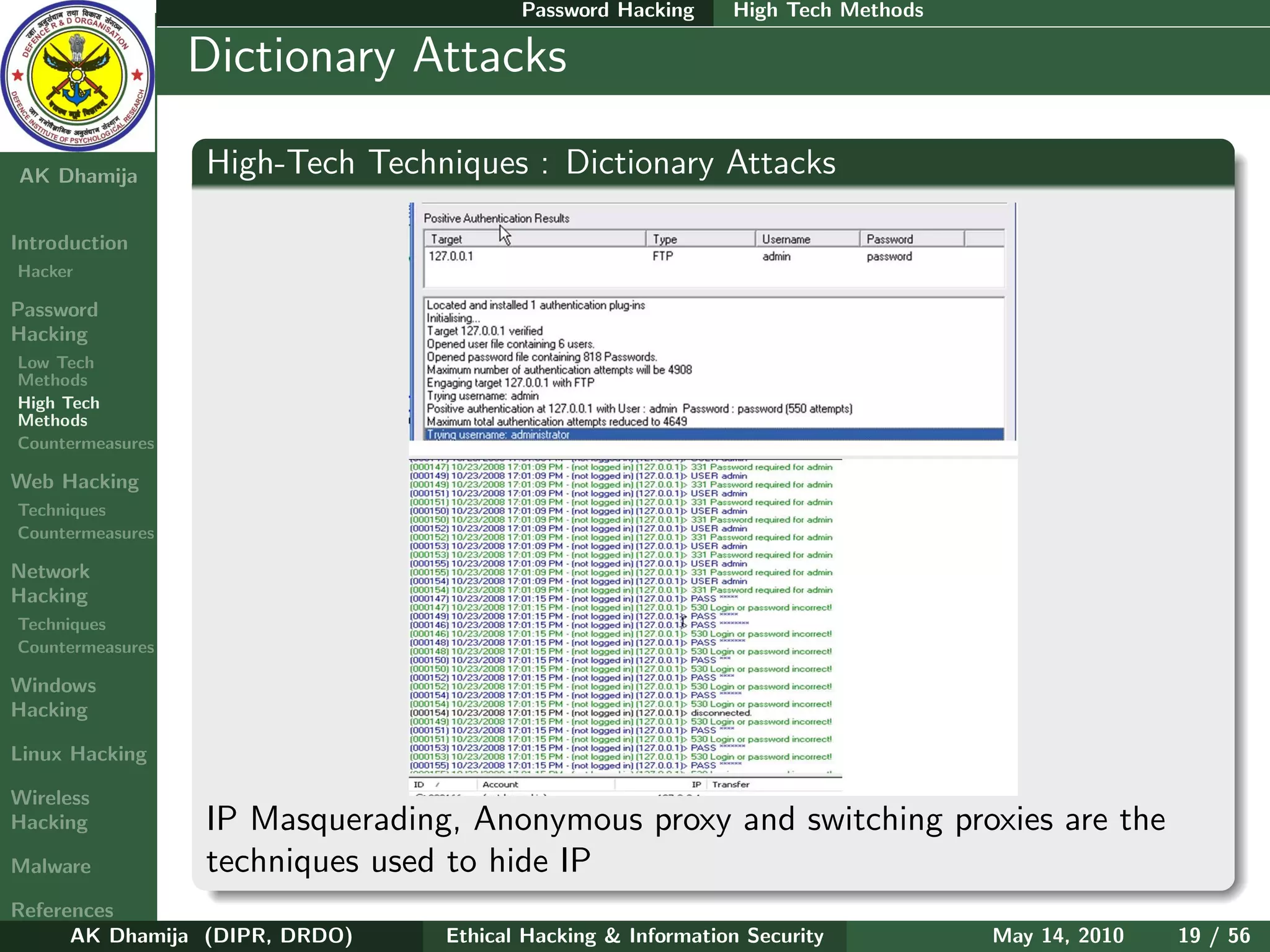Click High Tech Methods header tab
The image size is (1270, 952).
pos(828,11)
